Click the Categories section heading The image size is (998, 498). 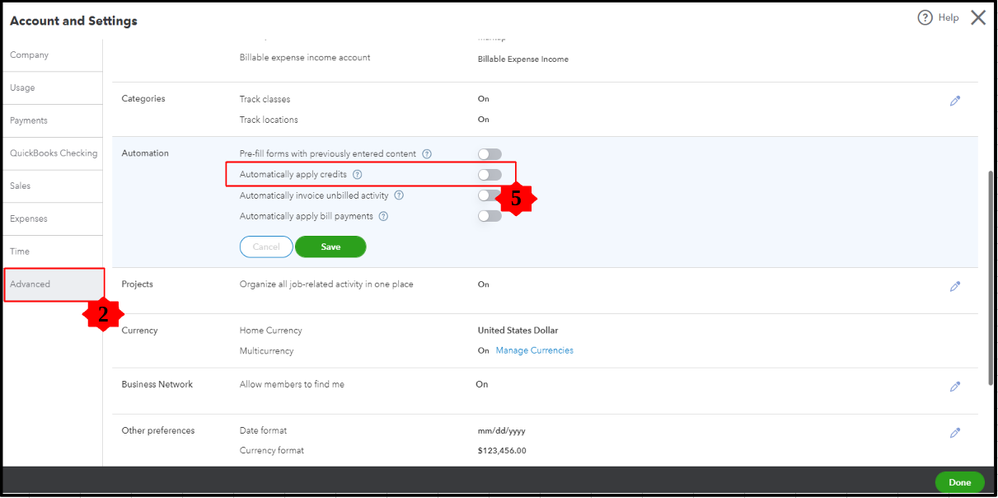point(143,99)
